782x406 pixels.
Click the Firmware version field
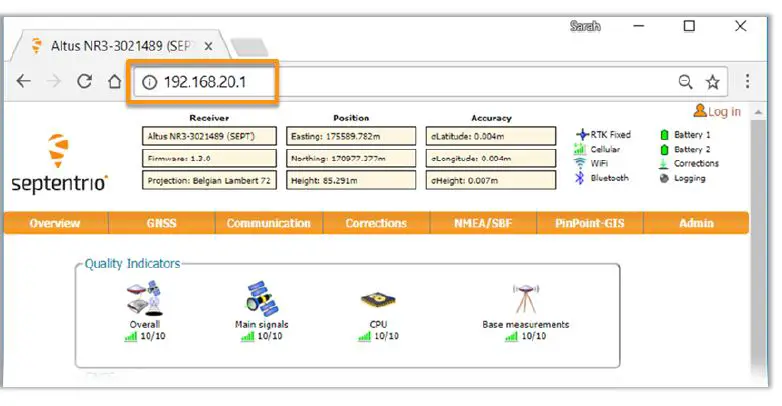pyautogui.click(x=209, y=158)
